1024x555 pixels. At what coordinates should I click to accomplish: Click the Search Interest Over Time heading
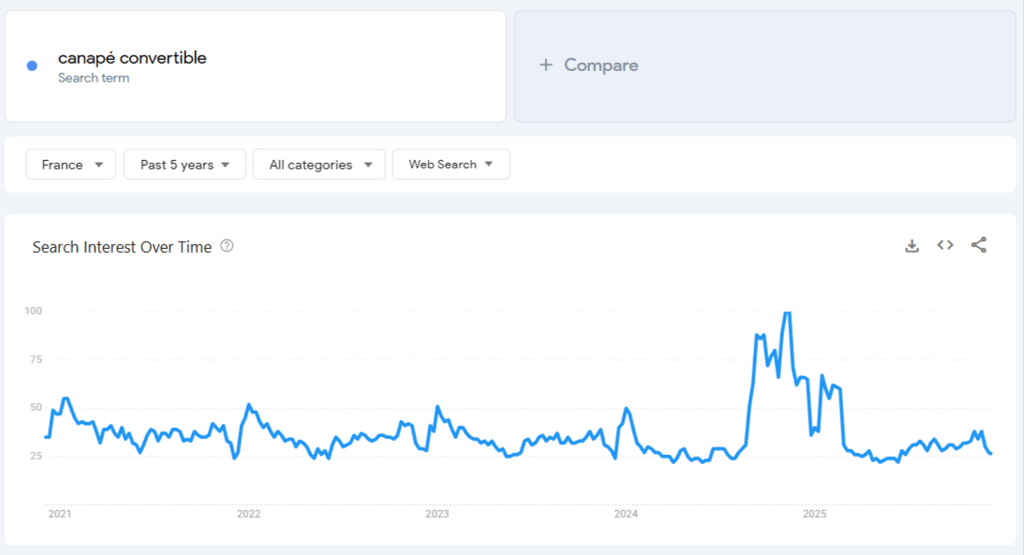[x=122, y=247]
